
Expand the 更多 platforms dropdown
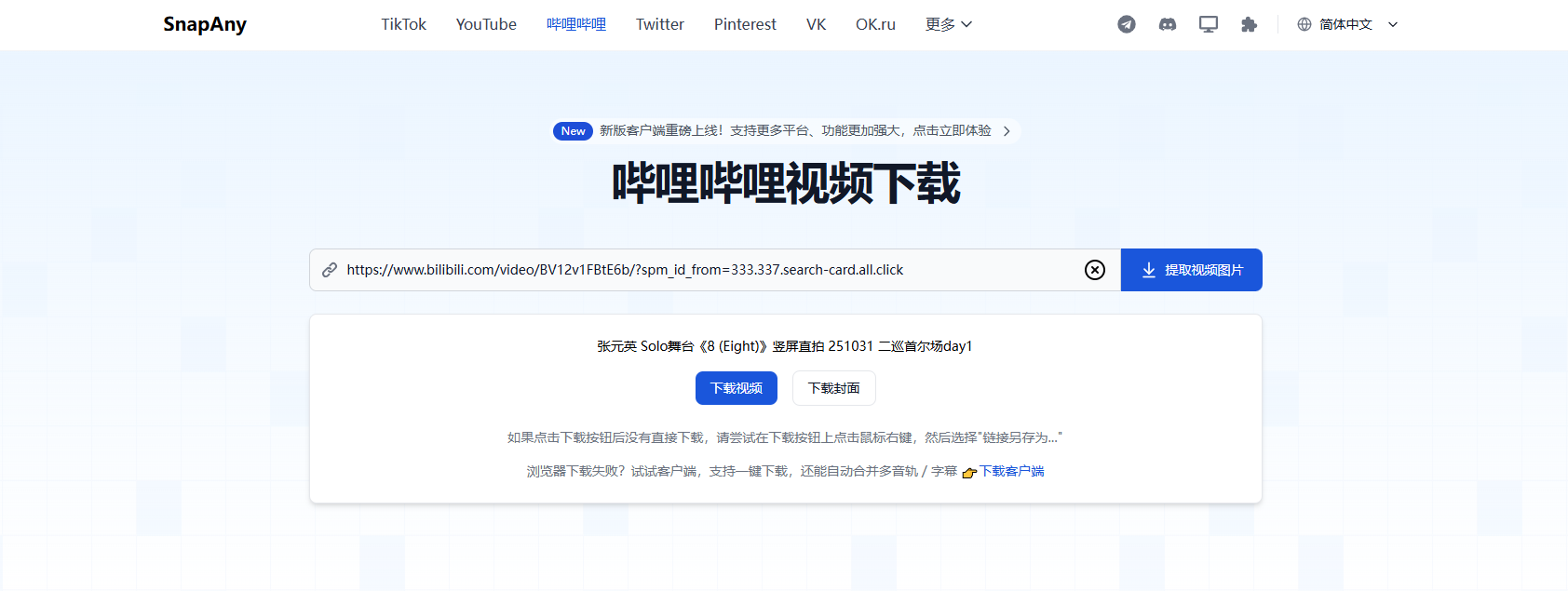click(x=948, y=24)
